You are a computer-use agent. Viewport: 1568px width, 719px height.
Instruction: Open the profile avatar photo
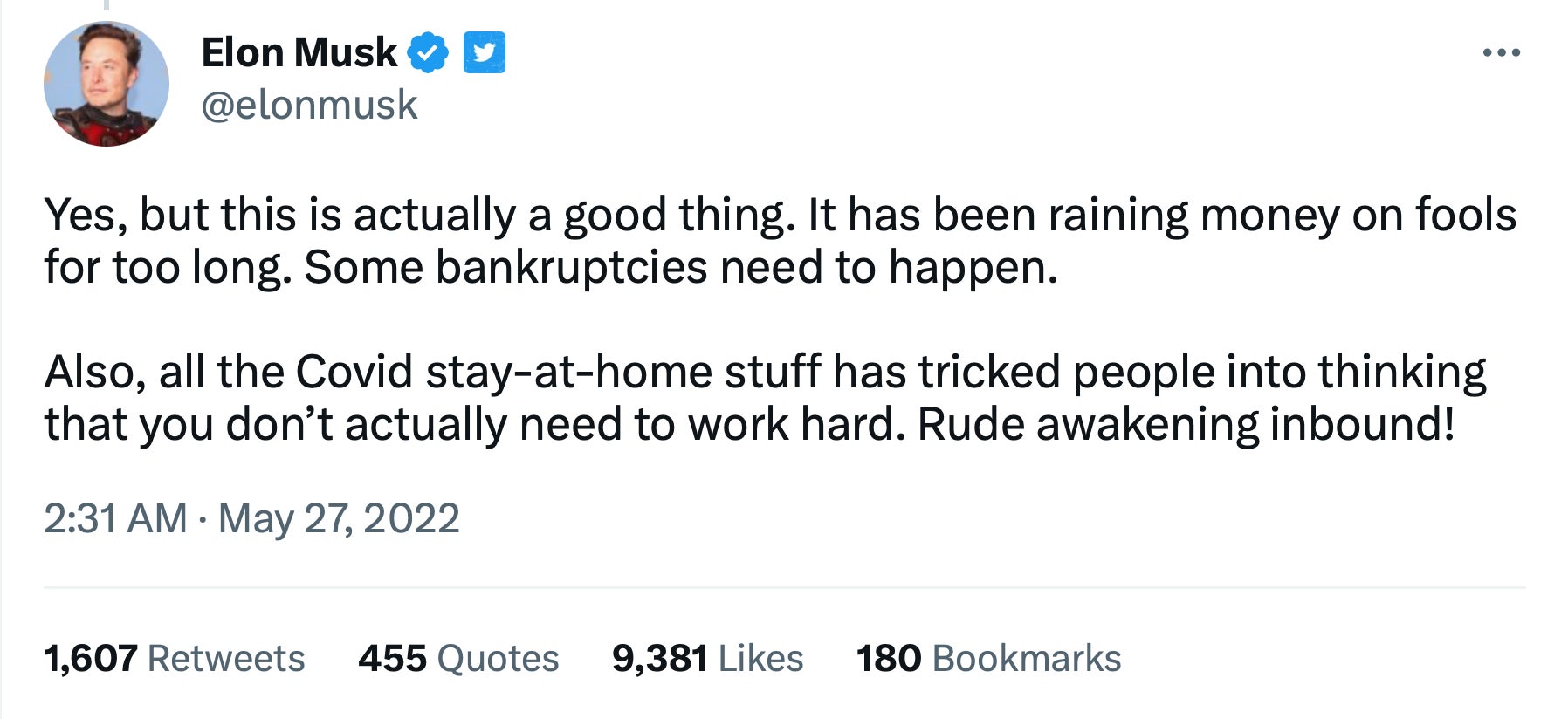tap(107, 85)
